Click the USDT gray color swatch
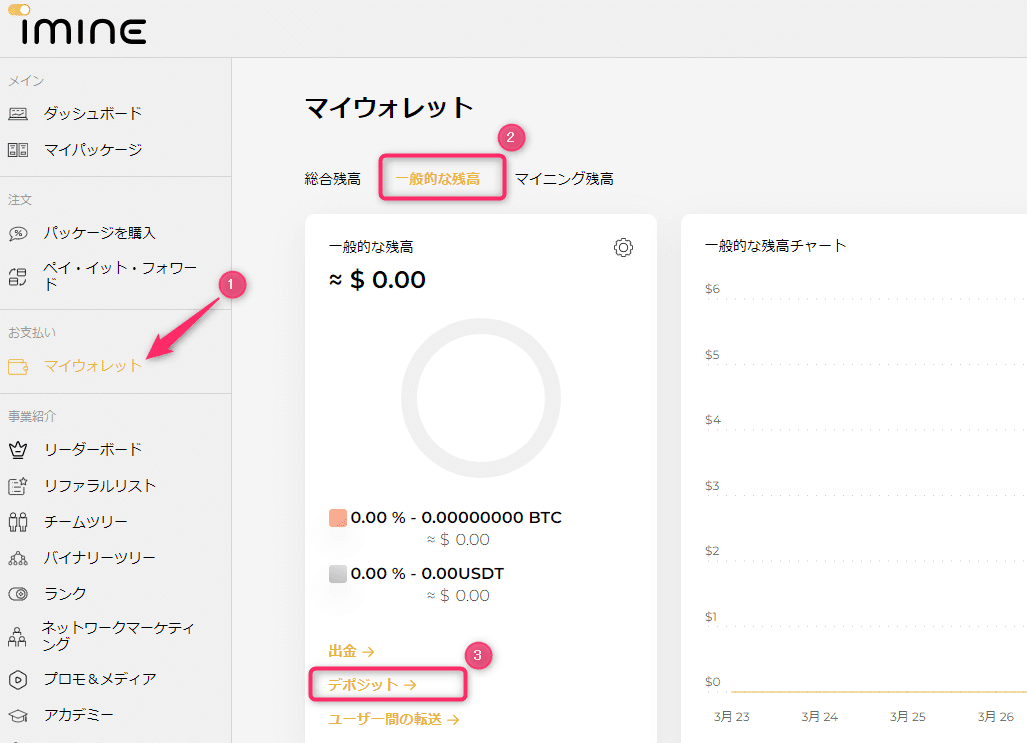Image resolution: width=1027 pixels, height=743 pixels. [337, 574]
